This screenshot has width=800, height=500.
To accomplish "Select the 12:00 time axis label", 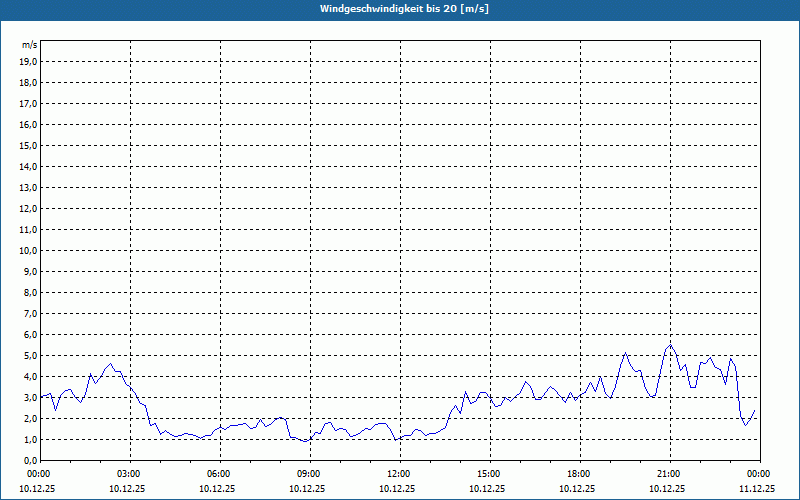I will [x=399, y=474].
